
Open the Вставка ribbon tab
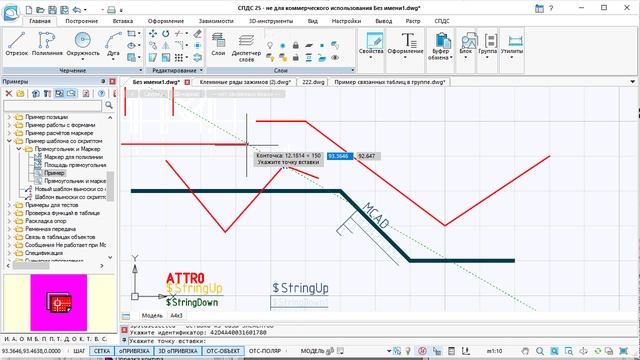pos(123,21)
